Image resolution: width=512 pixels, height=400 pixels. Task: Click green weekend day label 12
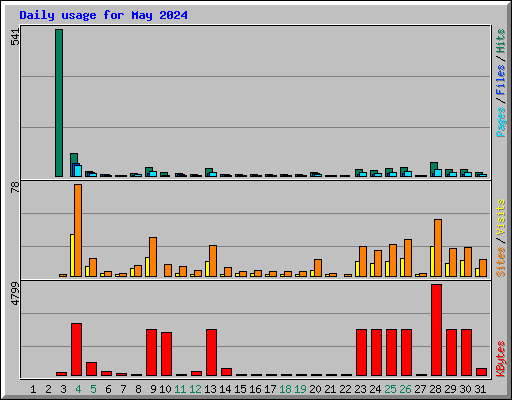(x=195, y=389)
